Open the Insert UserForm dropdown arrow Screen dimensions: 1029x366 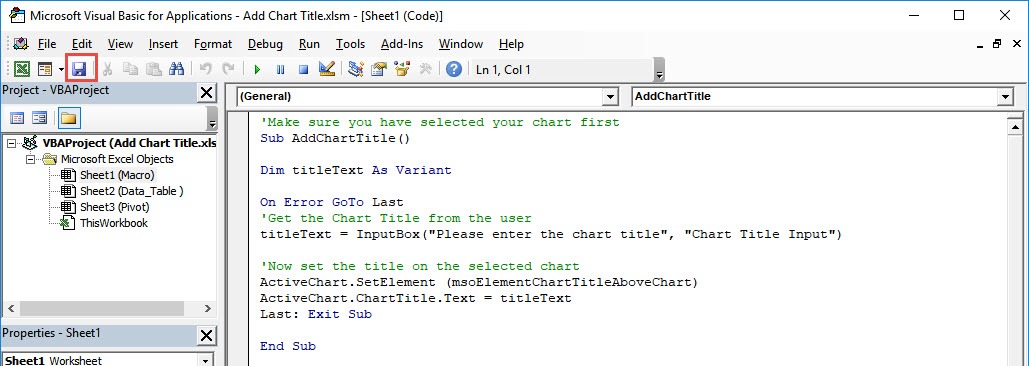point(61,69)
